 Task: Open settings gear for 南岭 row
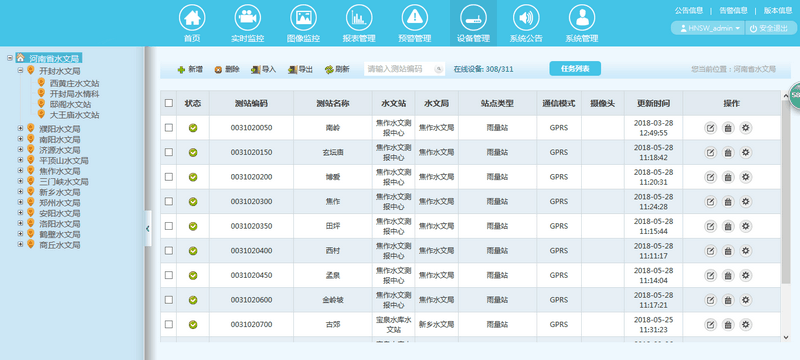746,128
